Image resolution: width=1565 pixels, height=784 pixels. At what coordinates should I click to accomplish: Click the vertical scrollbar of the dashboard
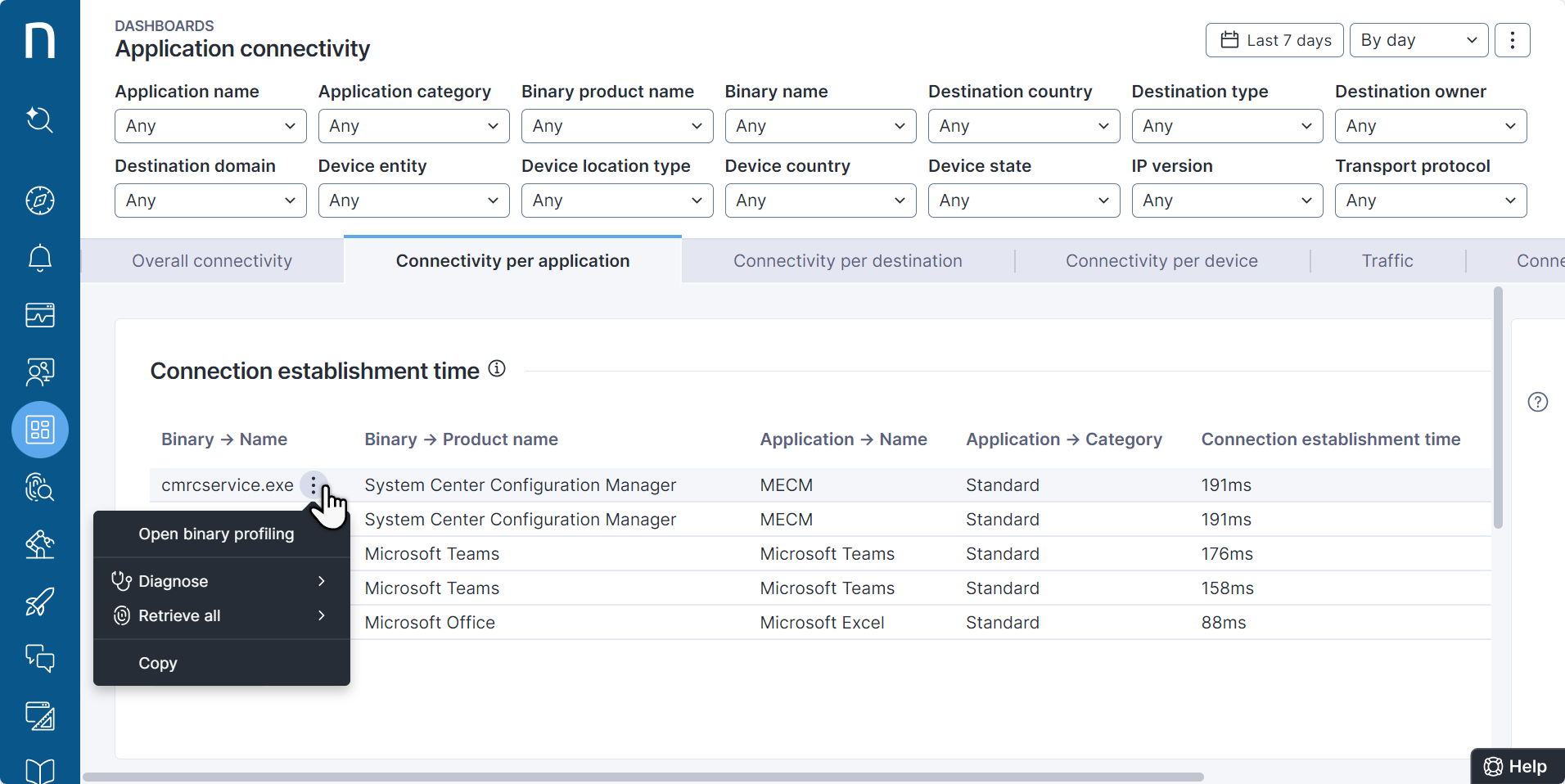click(x=1498, y=408)
